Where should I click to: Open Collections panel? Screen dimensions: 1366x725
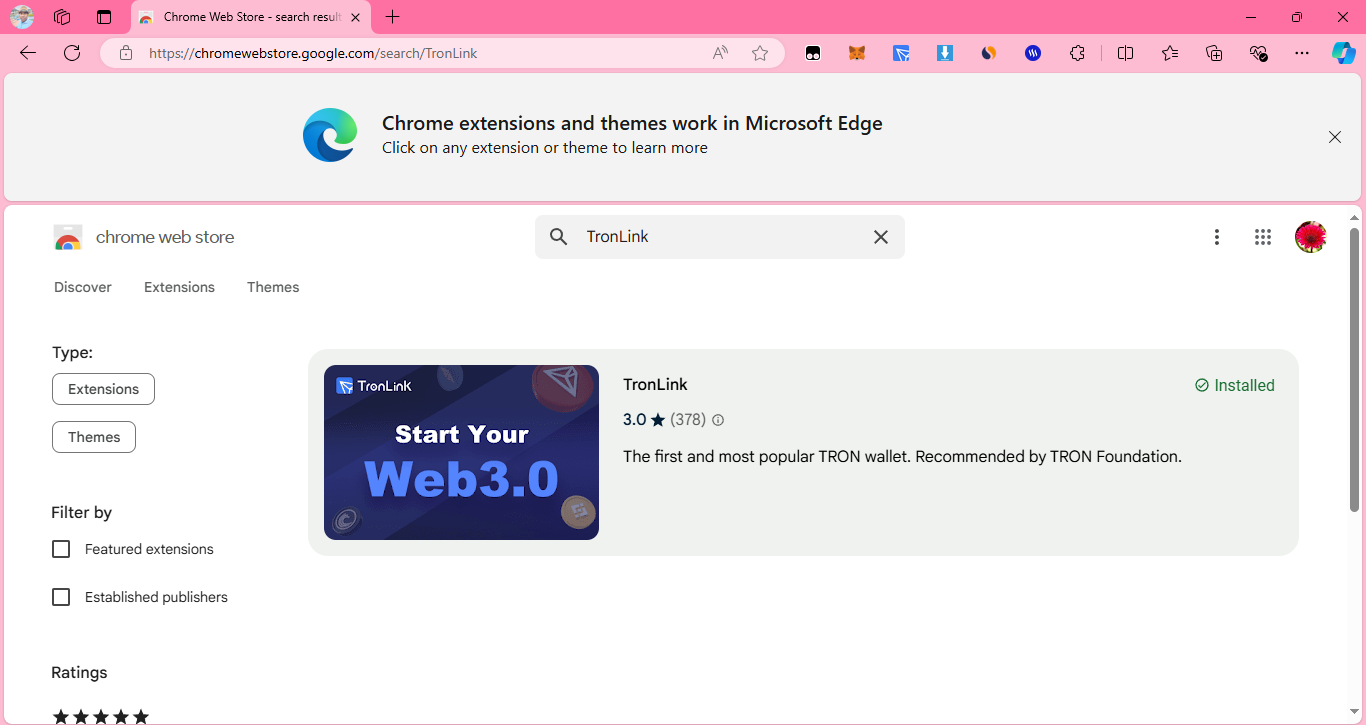(x=1214, y=53)
